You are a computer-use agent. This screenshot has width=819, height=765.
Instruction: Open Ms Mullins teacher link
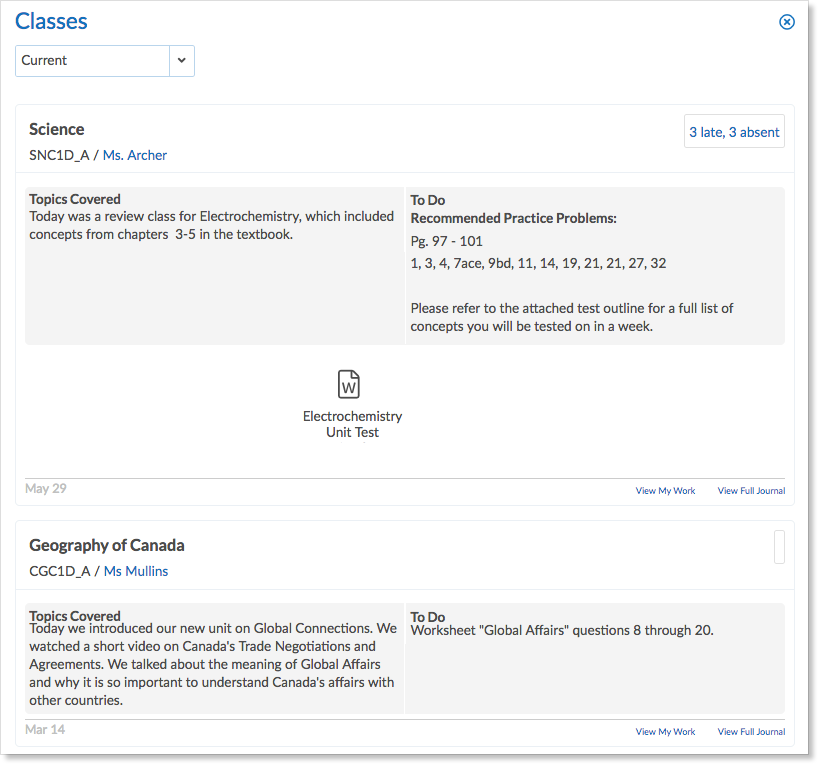click(136, 571)
